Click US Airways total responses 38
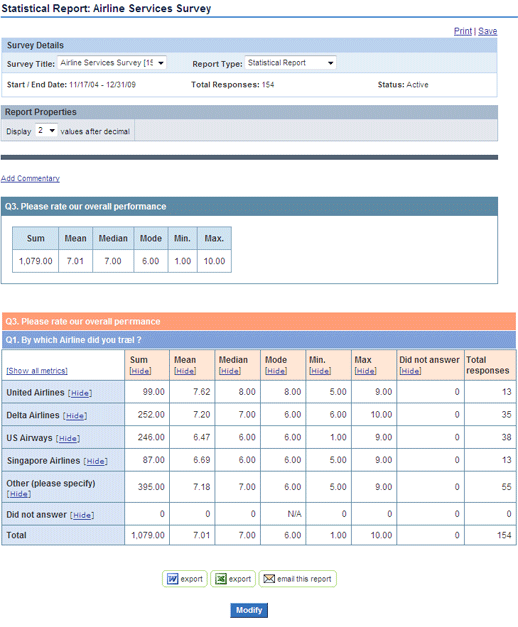Viewport: 518px width, 627px height. coord(506,437)
